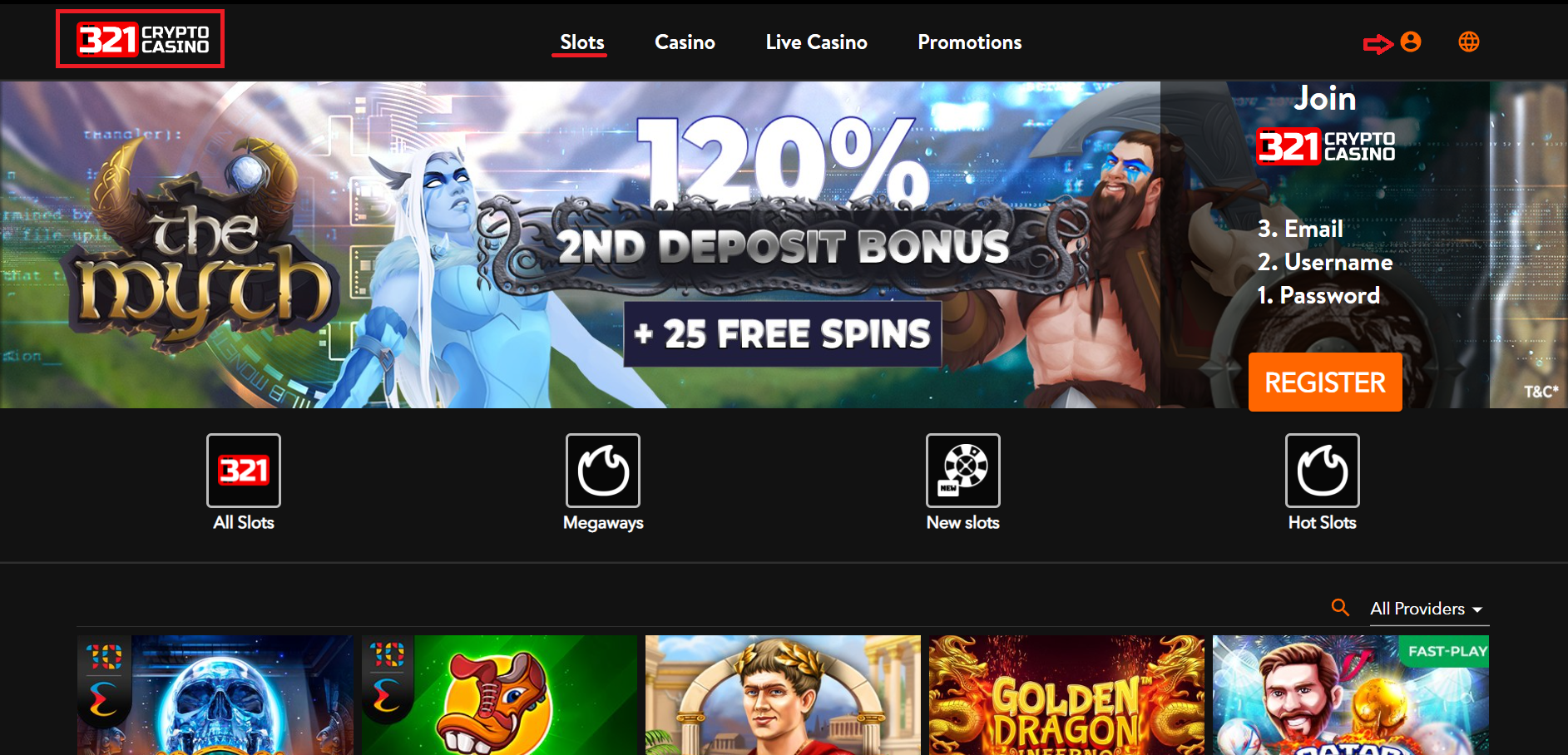
Task: Click the orange search magnifier icon
Action: [1340, 608]
